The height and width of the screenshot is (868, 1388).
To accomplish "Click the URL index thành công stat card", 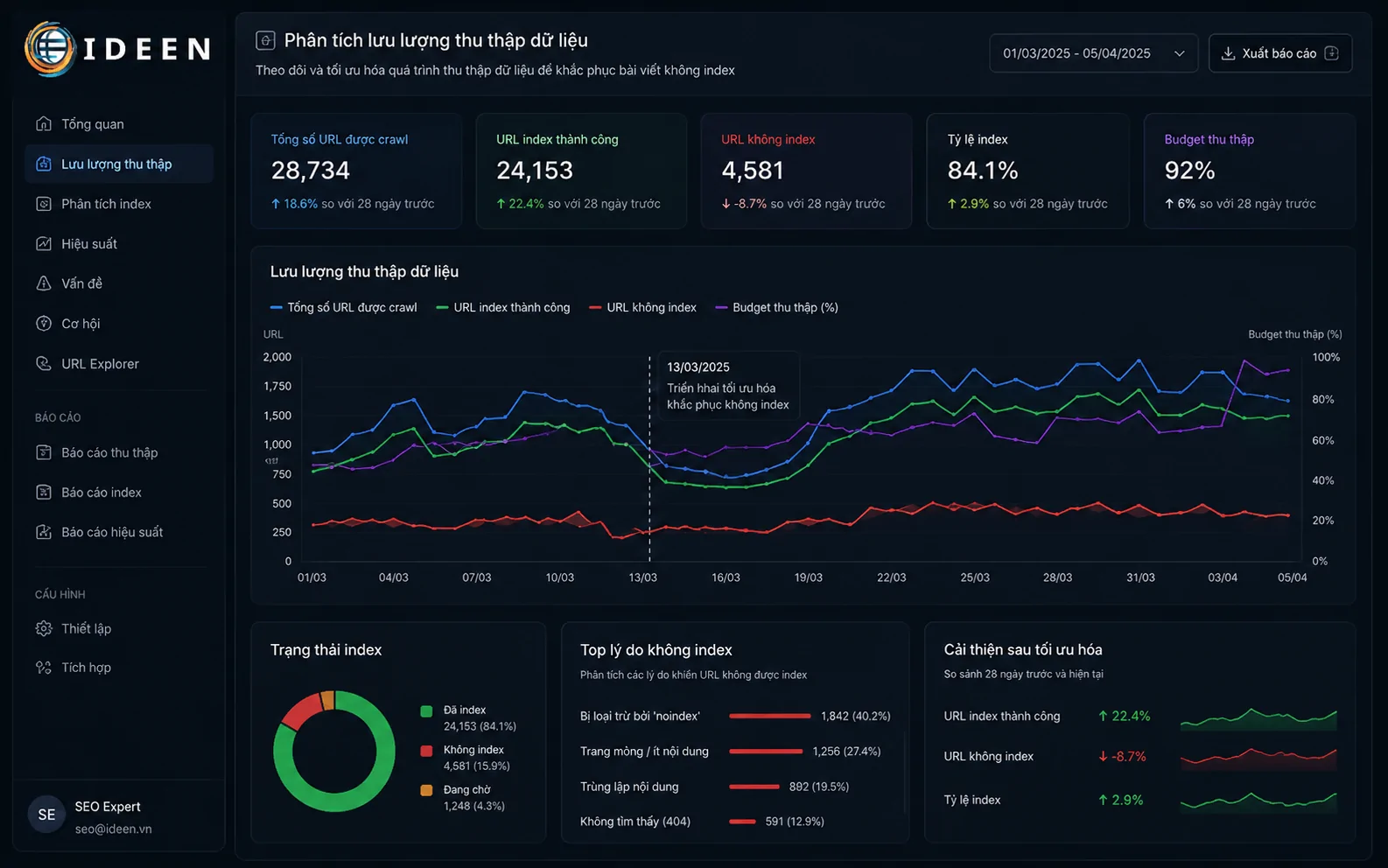I will click(x=581, y=171).
